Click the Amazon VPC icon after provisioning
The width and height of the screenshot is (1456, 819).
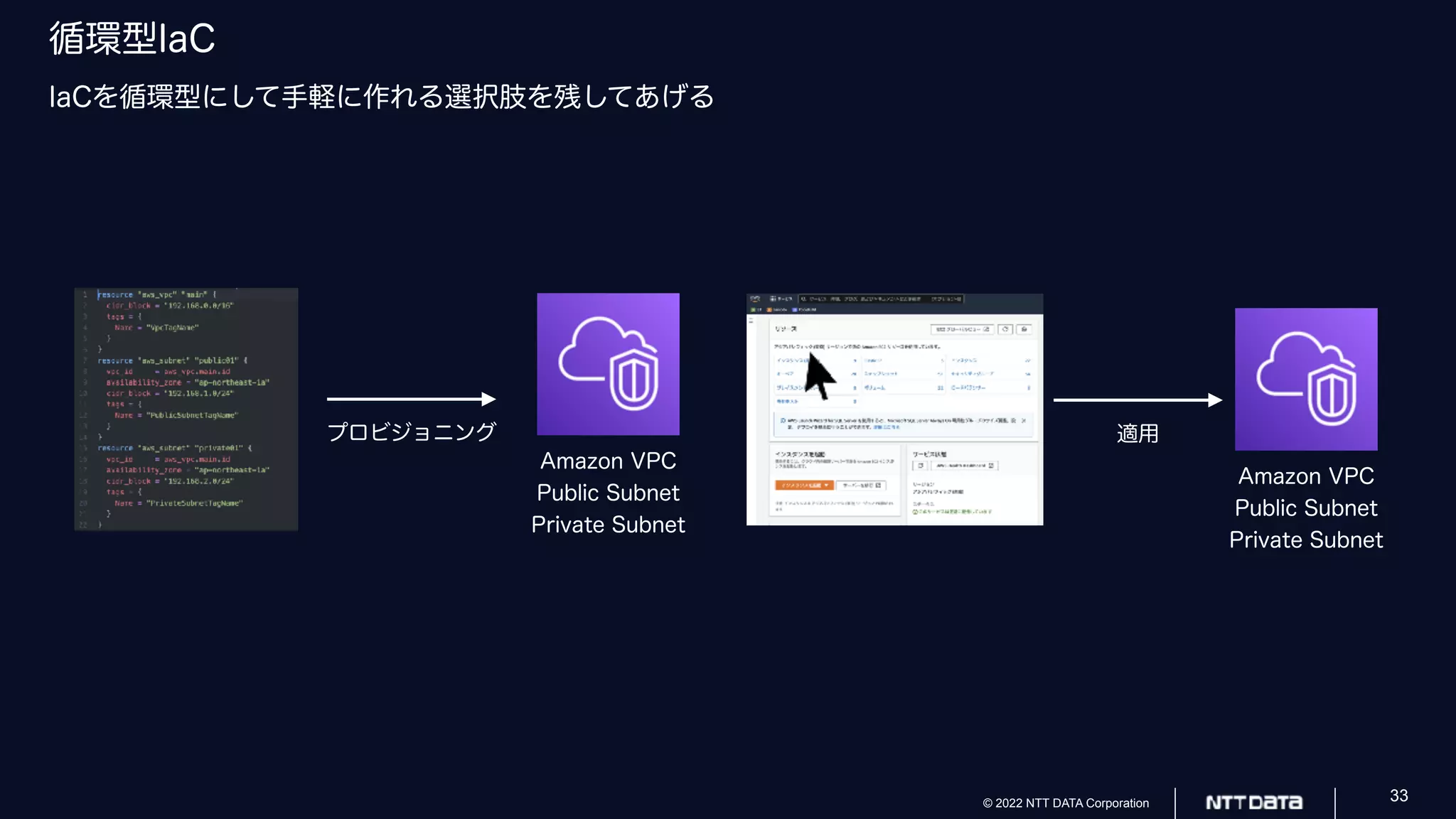tap(608, 364)
